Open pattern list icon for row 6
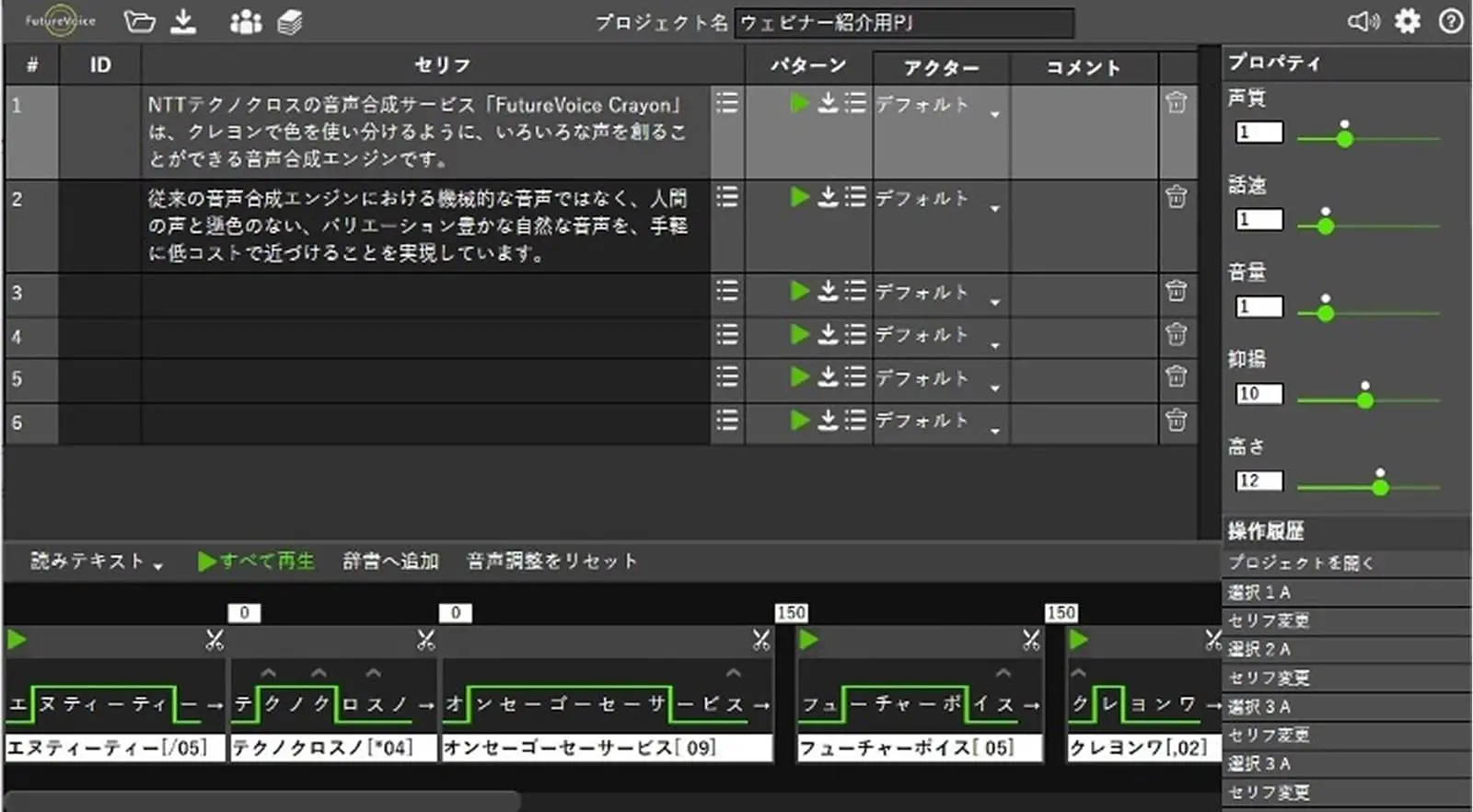Viewport: 1473px width, 812px height. [x=855, y=420]
